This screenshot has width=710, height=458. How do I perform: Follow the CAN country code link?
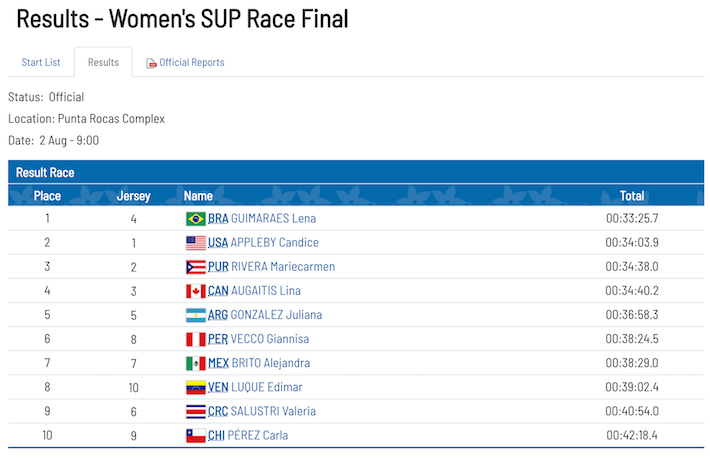[218, 291]
